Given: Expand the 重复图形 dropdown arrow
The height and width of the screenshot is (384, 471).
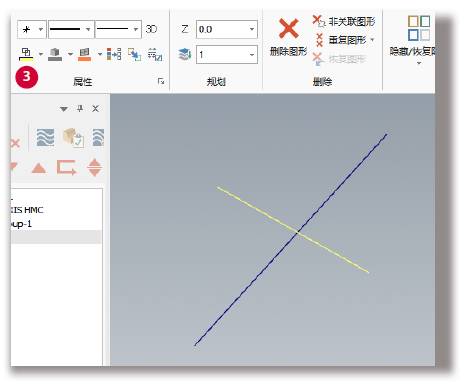Looking at the screenshot, I should coord(372,40).
